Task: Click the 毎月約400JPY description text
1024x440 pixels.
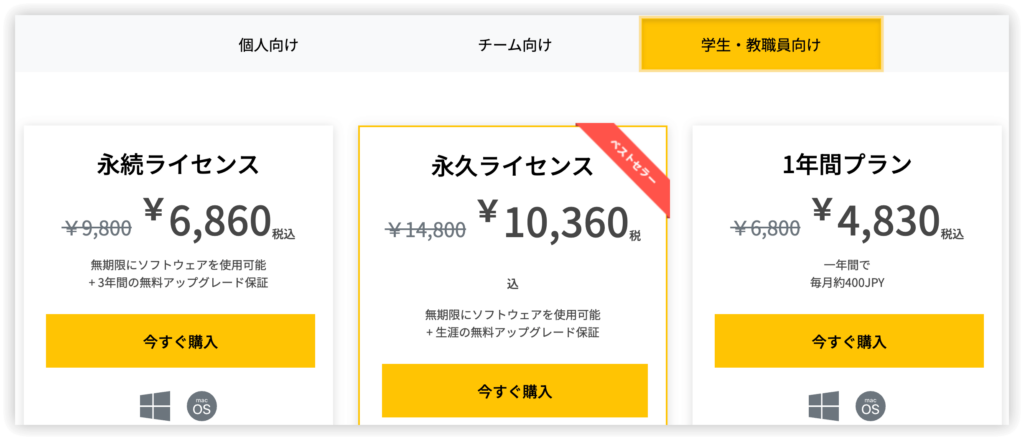Action: 848,282
